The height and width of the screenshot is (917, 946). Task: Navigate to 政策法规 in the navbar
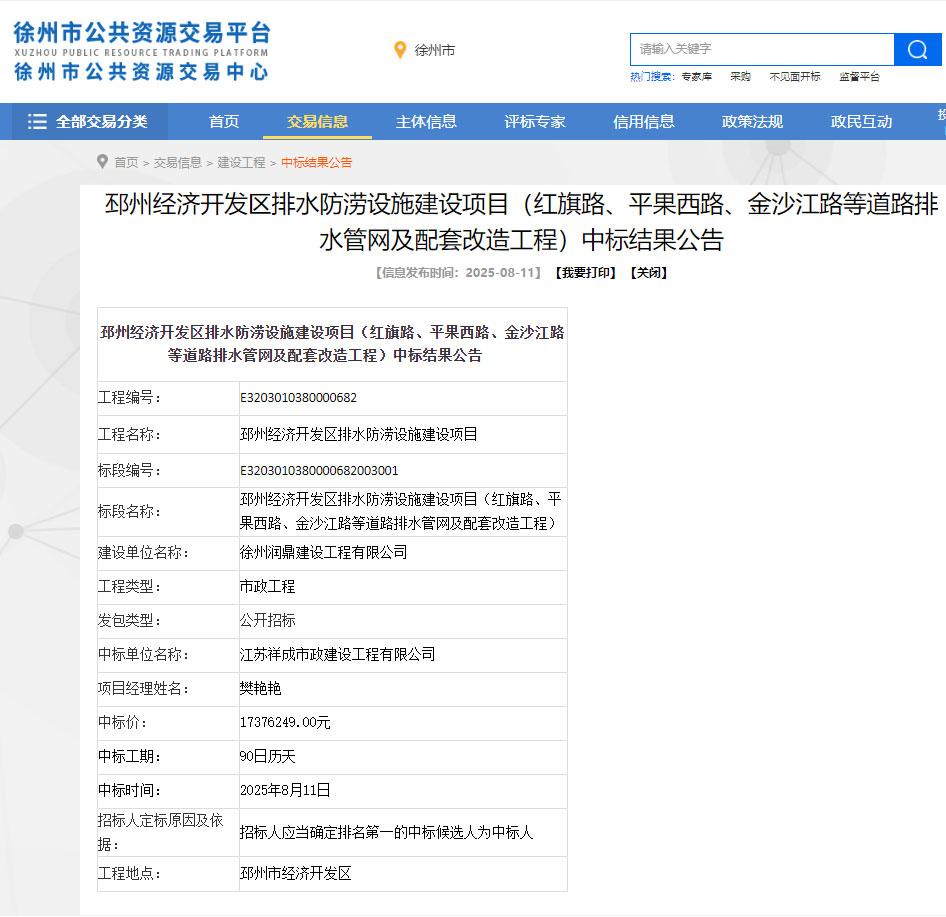[752, 122]
